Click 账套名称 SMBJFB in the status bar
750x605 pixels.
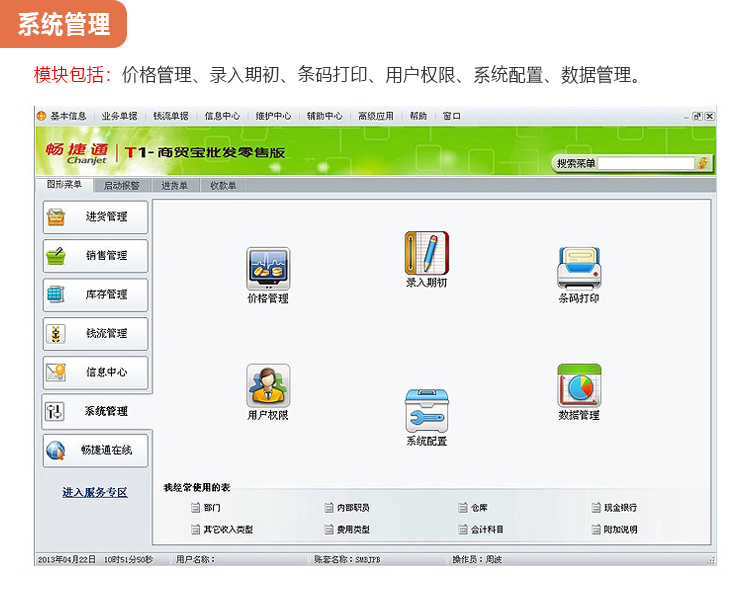(x=347, y=559)
